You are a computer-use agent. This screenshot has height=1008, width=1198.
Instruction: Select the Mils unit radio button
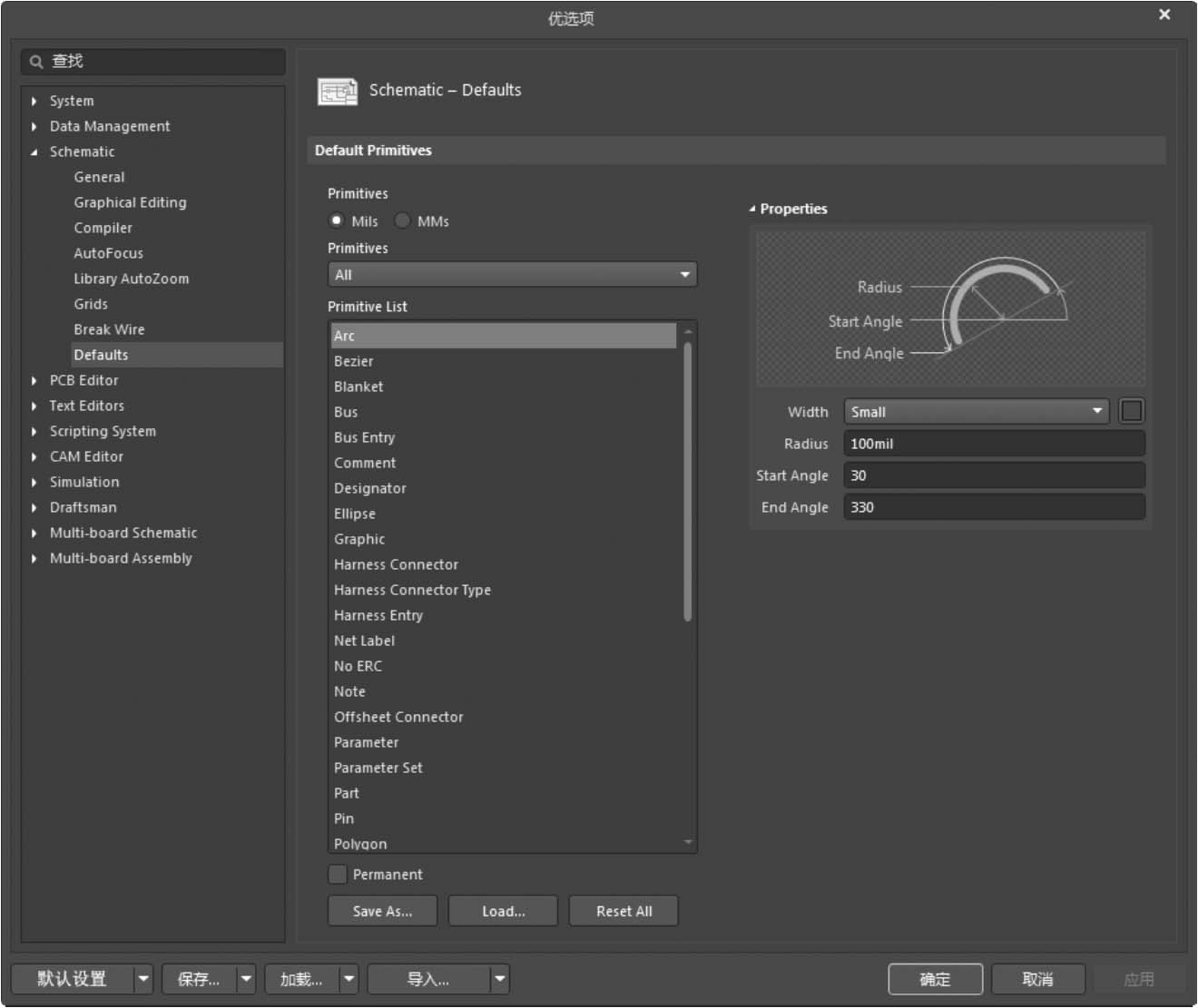(338, 220)
